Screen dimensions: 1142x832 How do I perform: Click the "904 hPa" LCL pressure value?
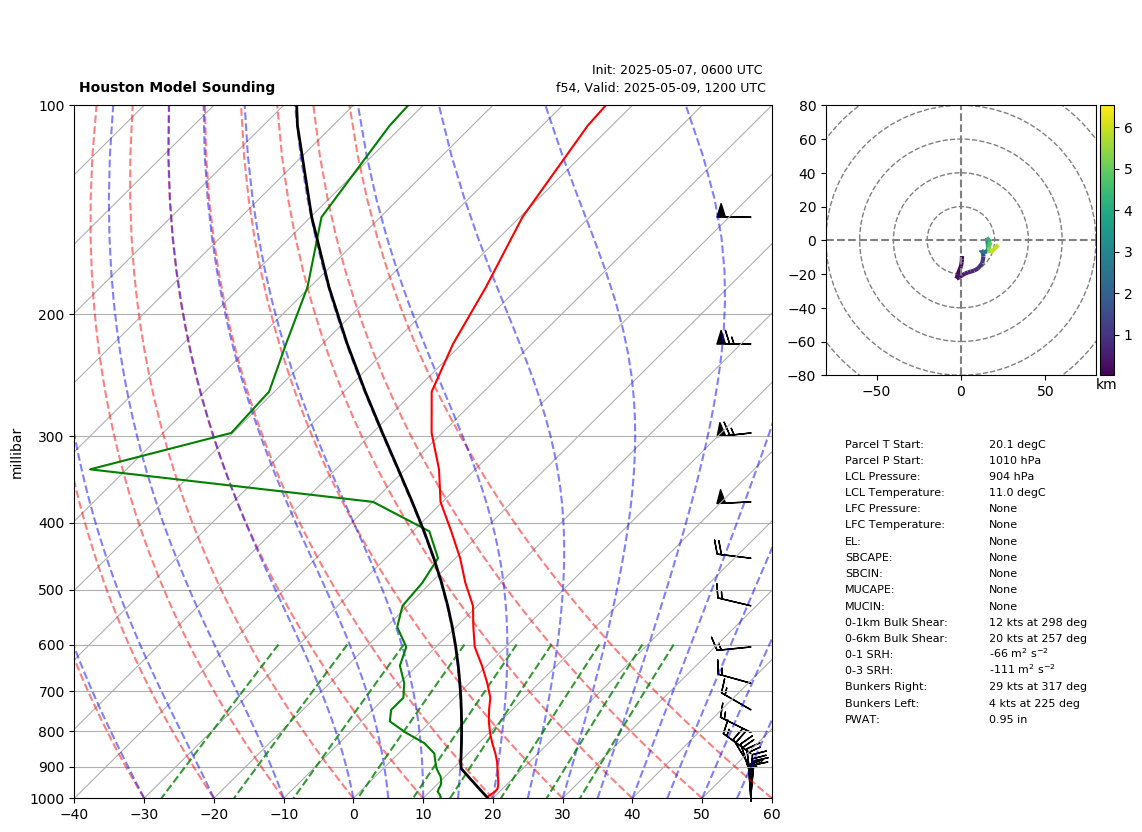pyautogui.click(x=1011, y=476)
